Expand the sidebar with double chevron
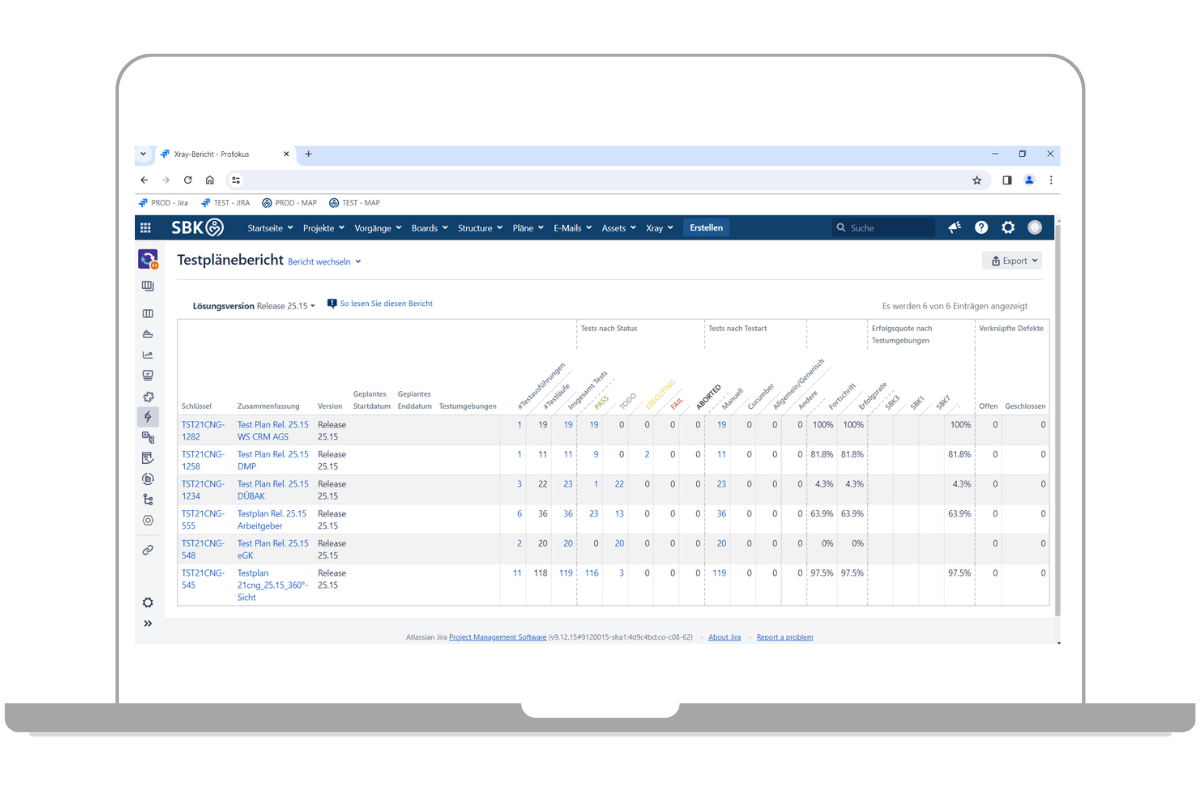 (x=148, y=624)
